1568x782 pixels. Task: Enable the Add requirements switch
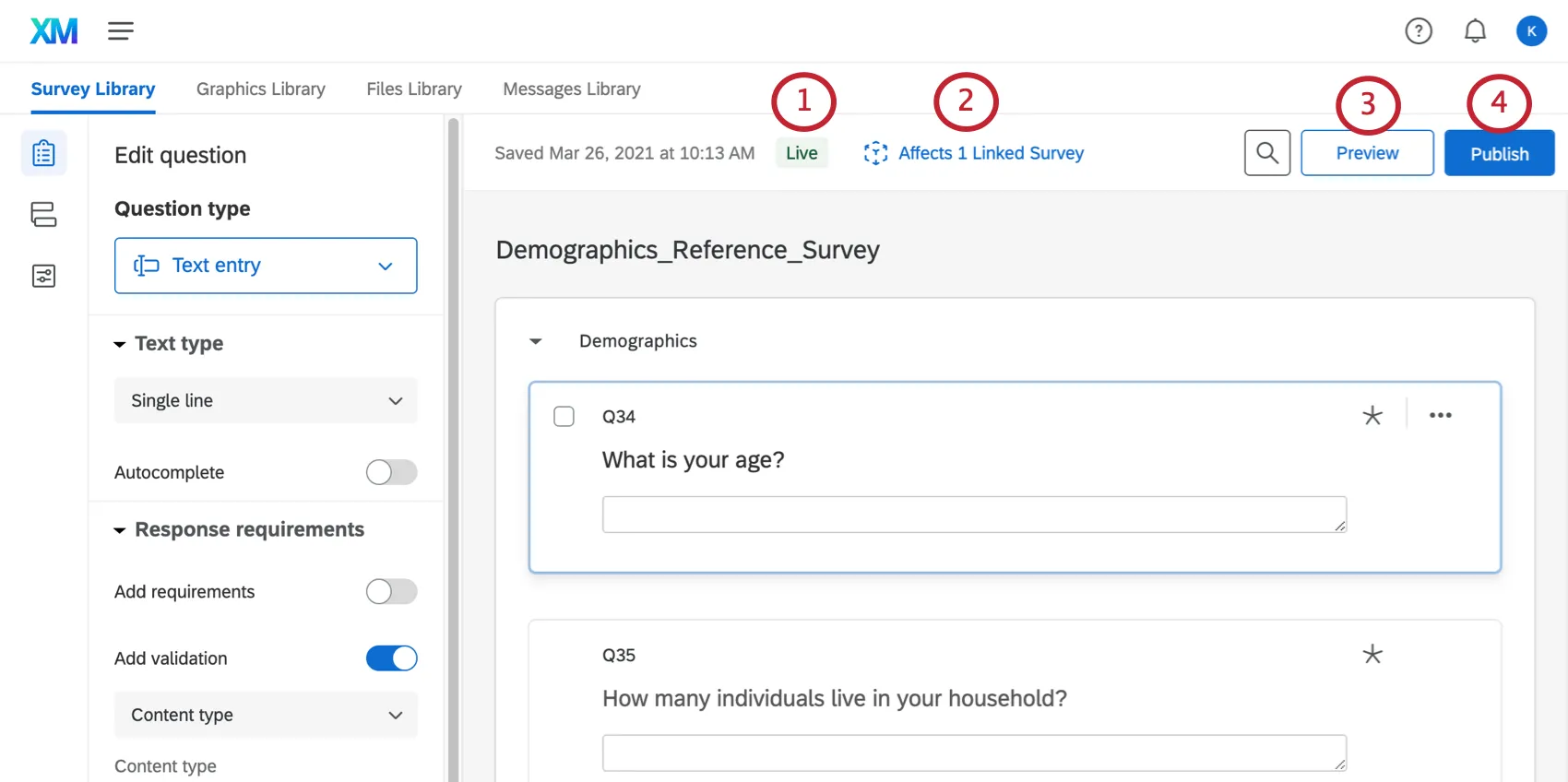pos(391,591)
